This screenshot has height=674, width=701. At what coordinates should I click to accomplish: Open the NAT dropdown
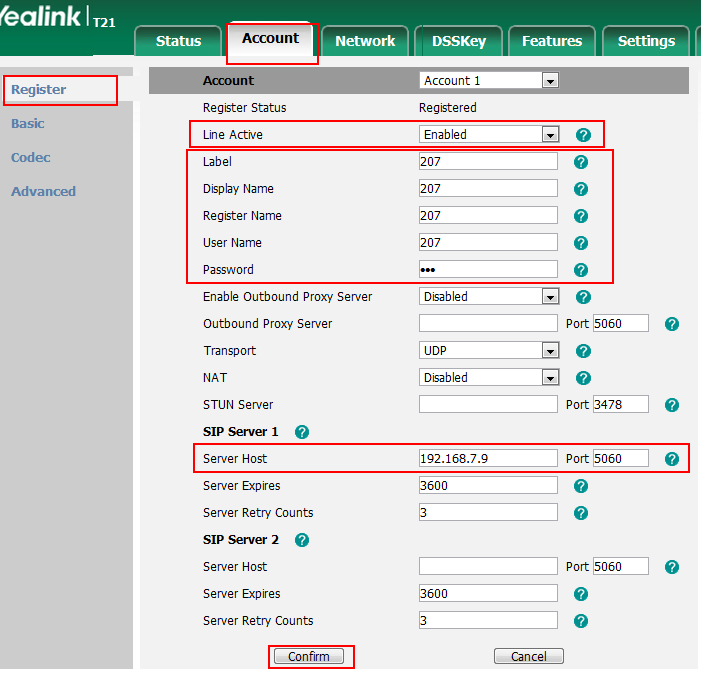[x=488, y=377]
